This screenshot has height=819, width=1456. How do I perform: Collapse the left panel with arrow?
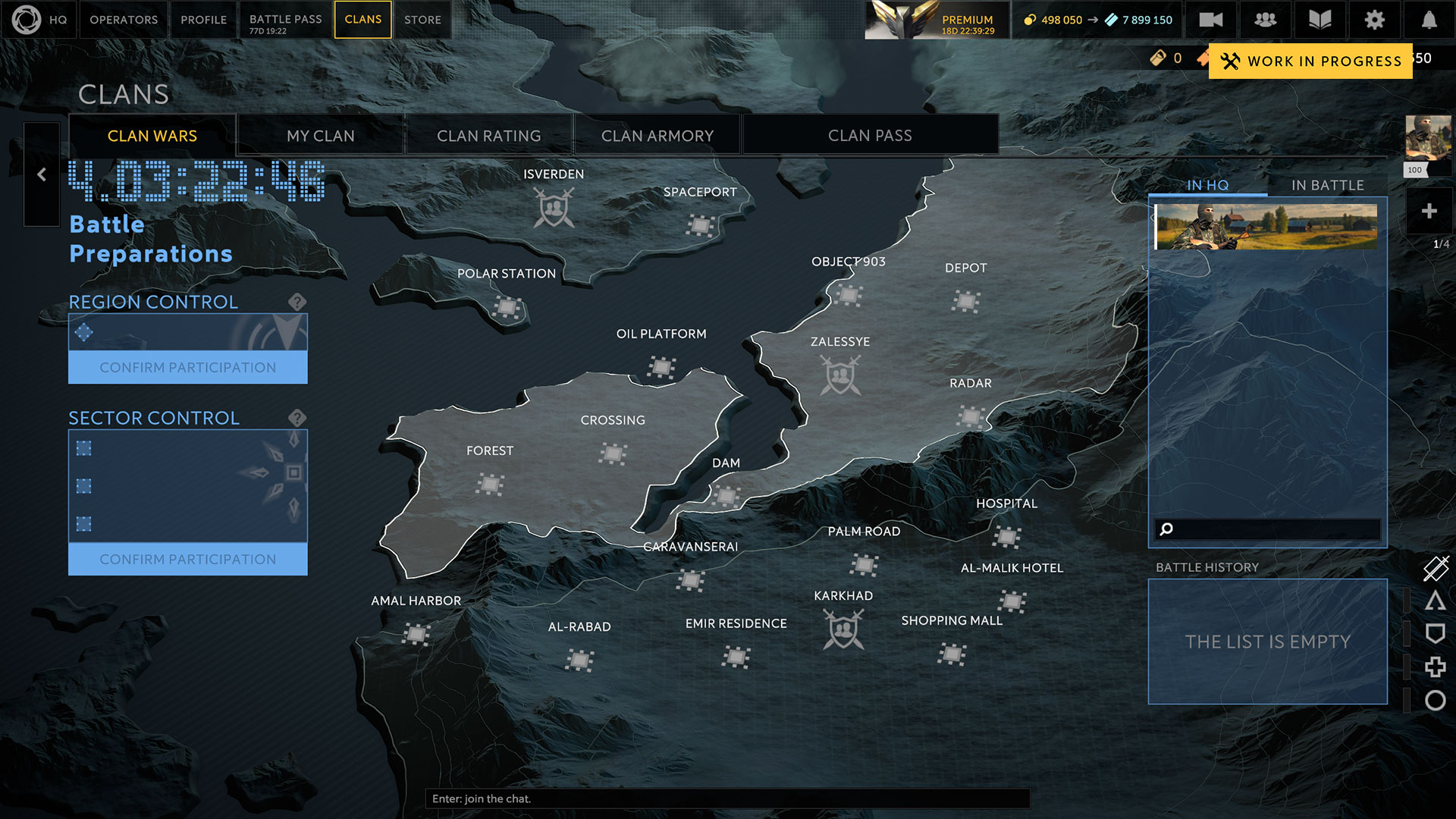click(x=42, y=174)
